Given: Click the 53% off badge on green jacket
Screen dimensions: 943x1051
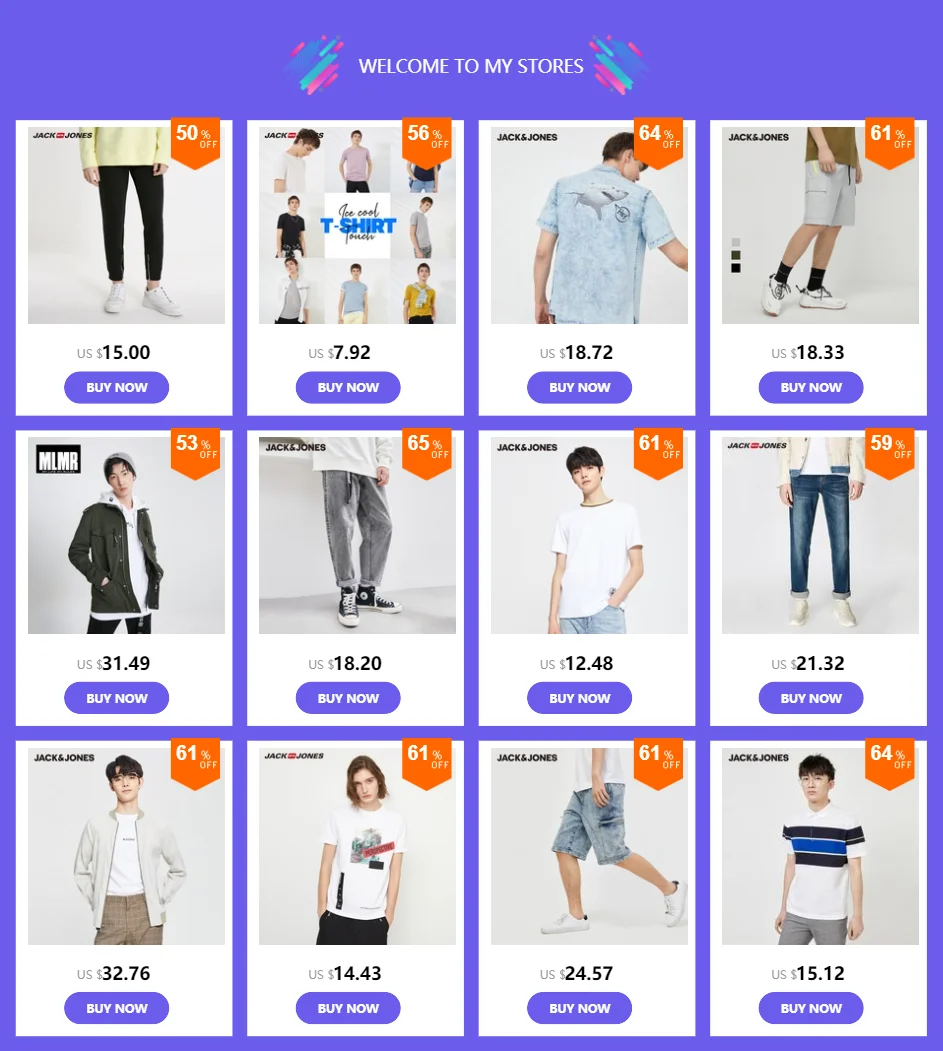Looking at the screenshot, I should point(195,453).
